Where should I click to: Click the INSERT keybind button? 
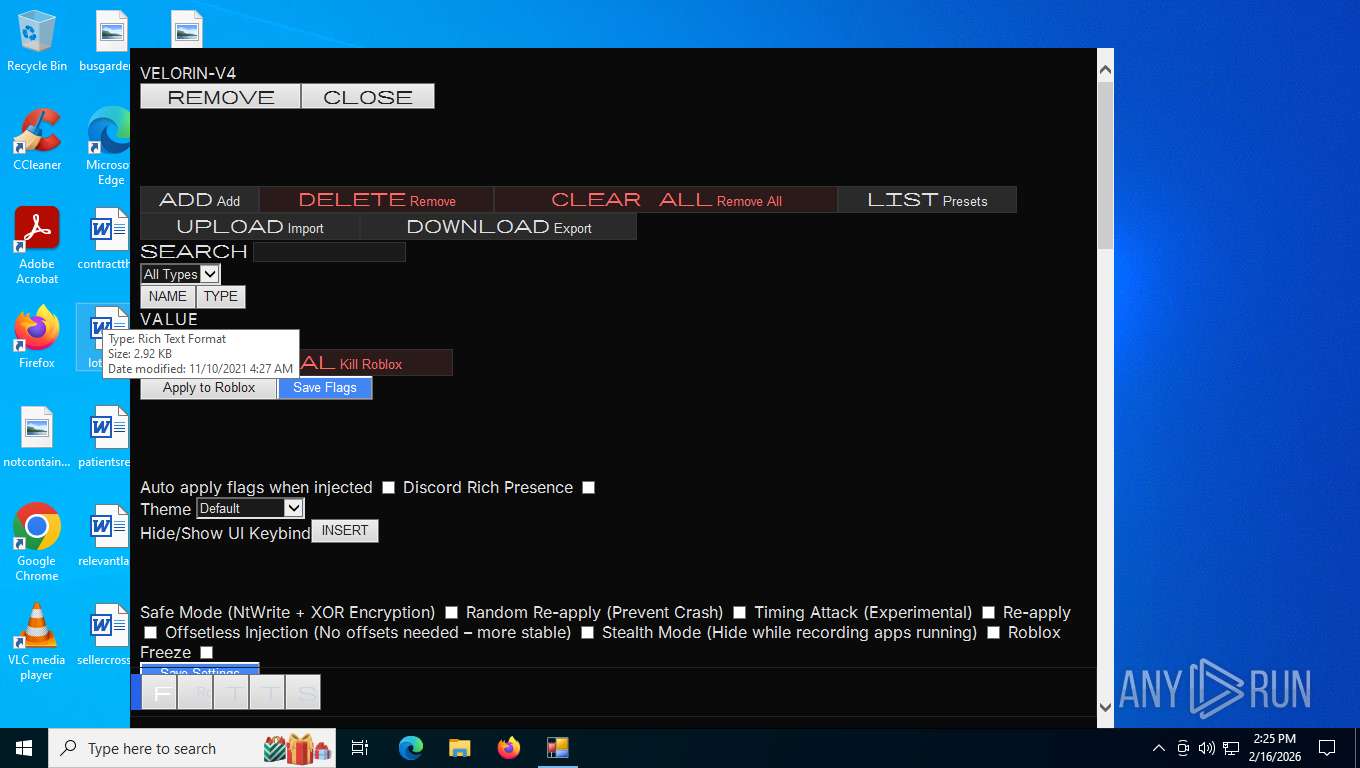pyautogui.click(x=345, y=530)
